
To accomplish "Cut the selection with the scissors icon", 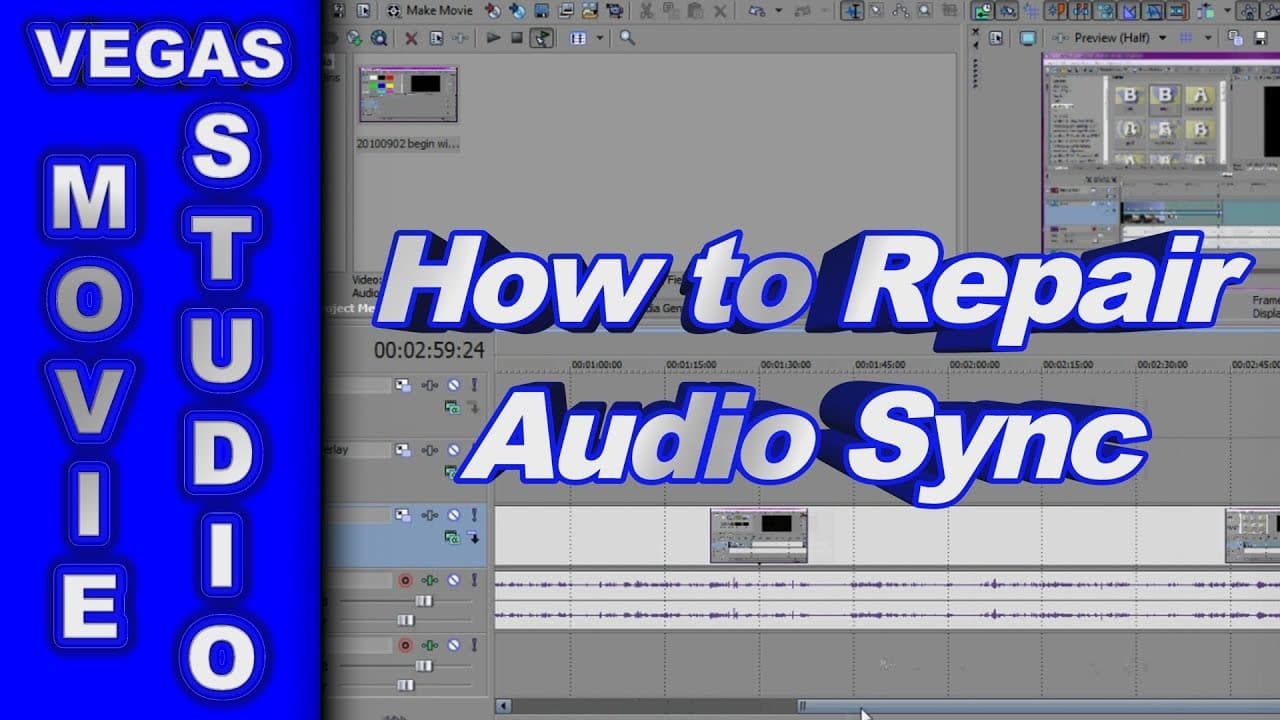I will point(646,11).
